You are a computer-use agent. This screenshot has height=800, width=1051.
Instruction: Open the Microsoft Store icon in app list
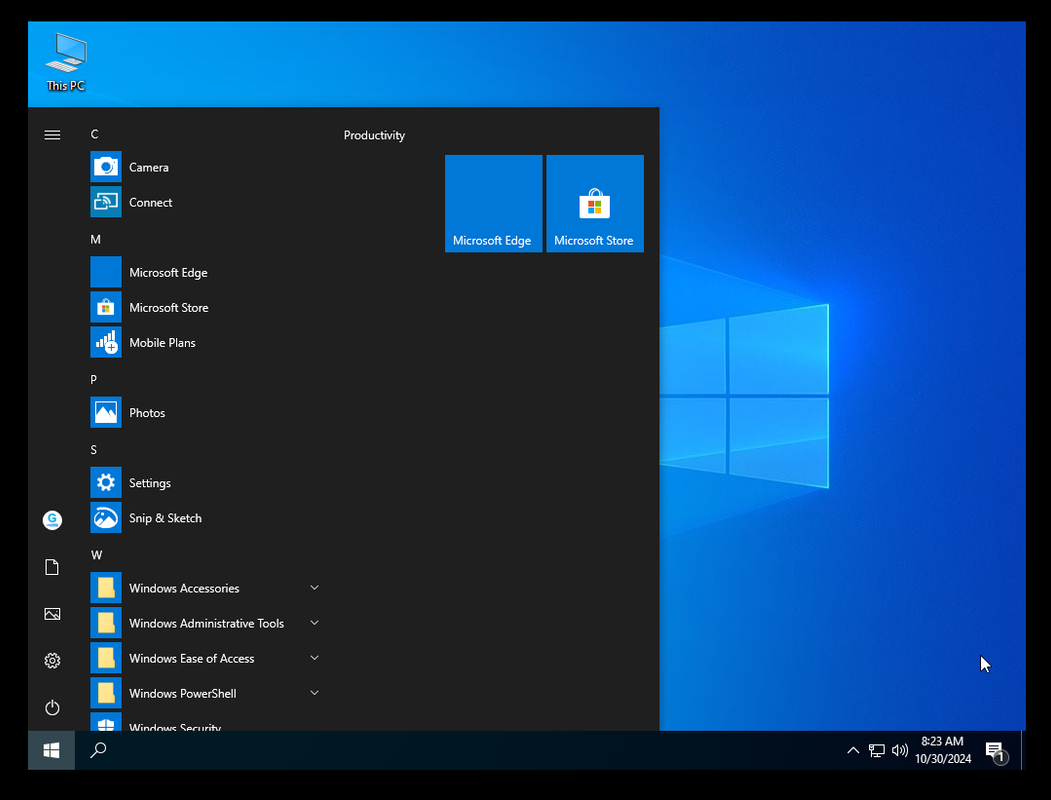coord(106,307)
